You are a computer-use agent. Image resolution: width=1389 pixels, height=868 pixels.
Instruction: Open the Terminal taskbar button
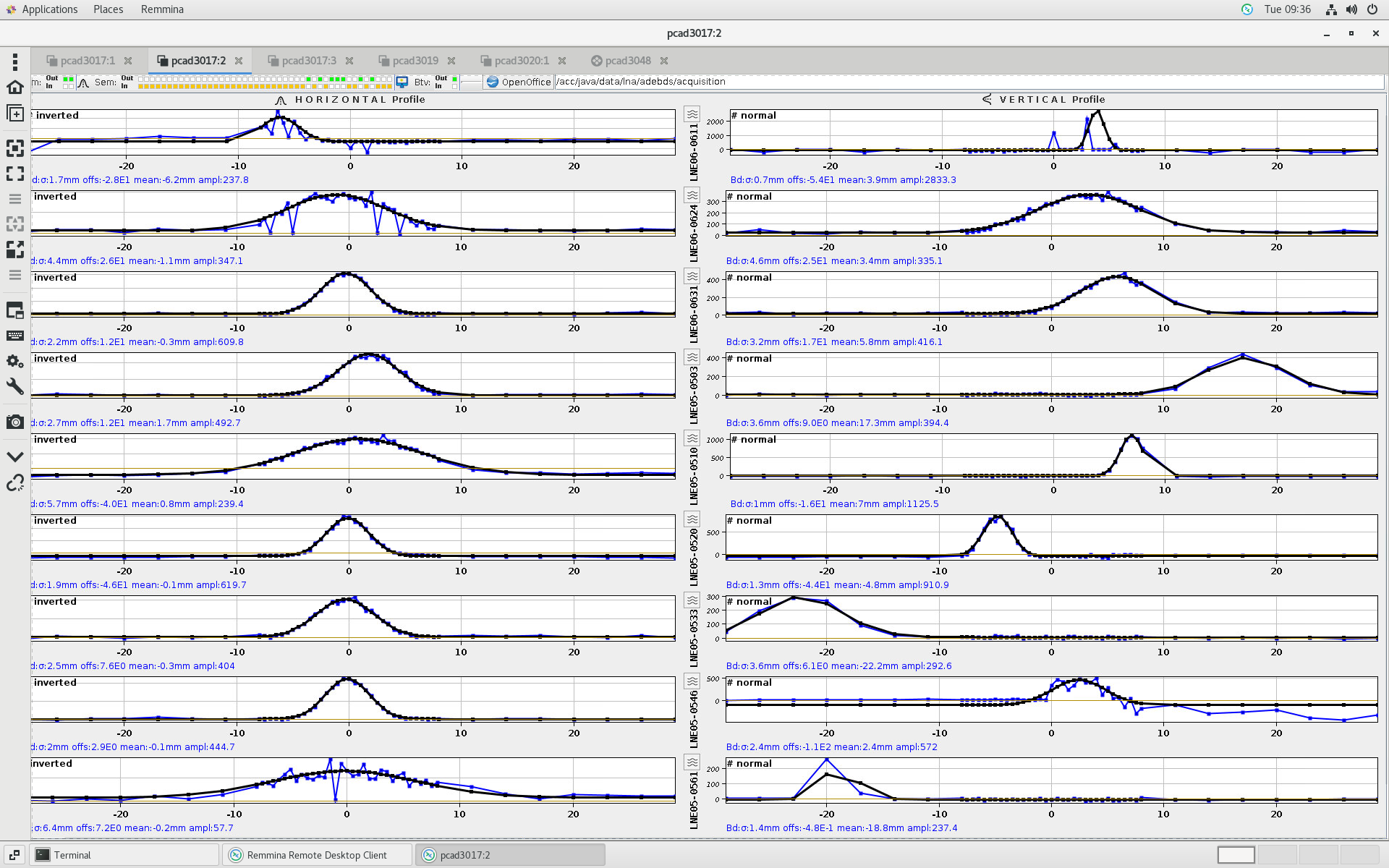point(72,855)
